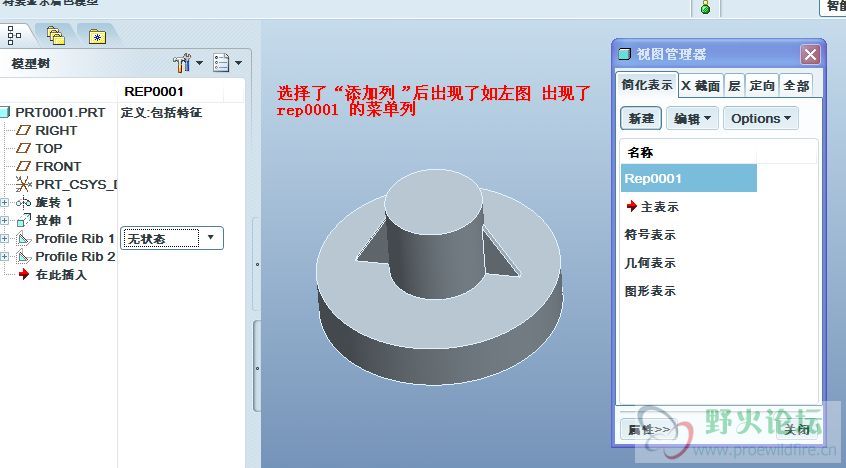Screen dimensions: 846x468
Task: Select Profile Rib 1 feature
Action: coord(74,239)
